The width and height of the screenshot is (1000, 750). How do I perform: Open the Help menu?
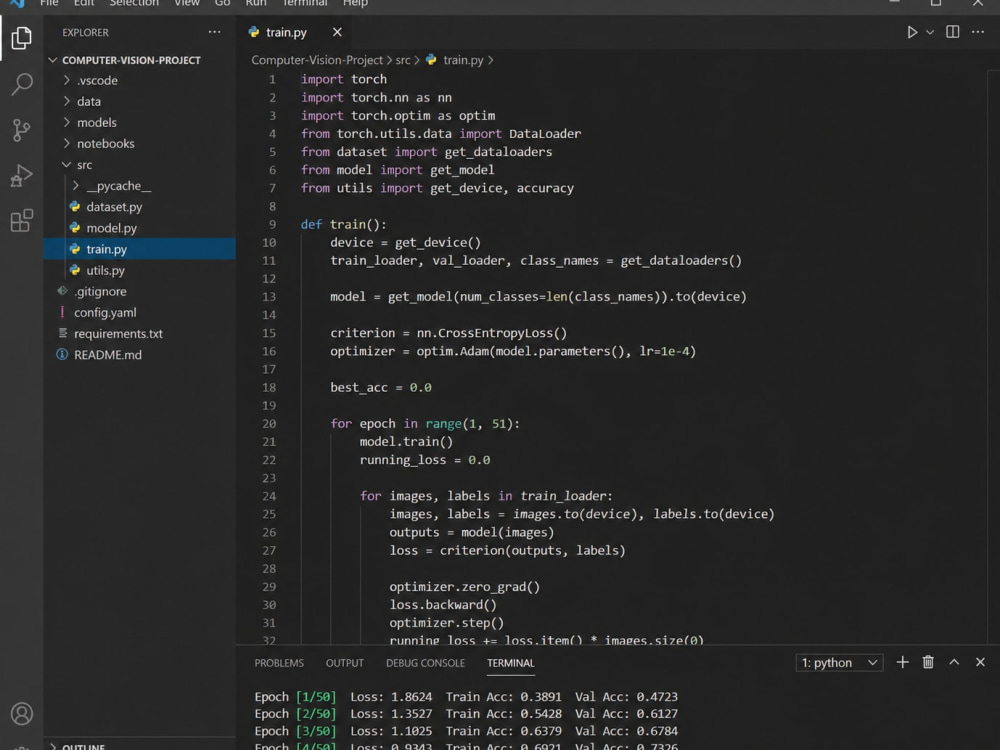click(x=355, y=3)
